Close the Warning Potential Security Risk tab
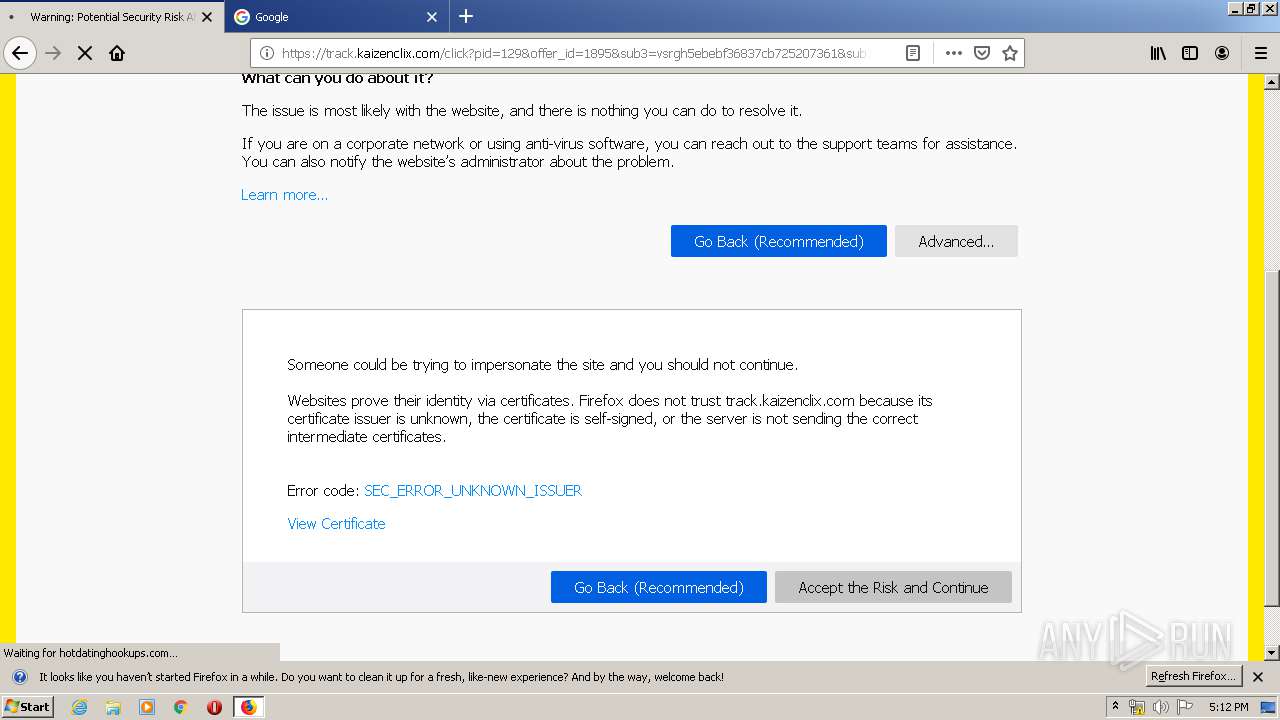The width and height of the screenshot is (1280, 720). (207, 17)
